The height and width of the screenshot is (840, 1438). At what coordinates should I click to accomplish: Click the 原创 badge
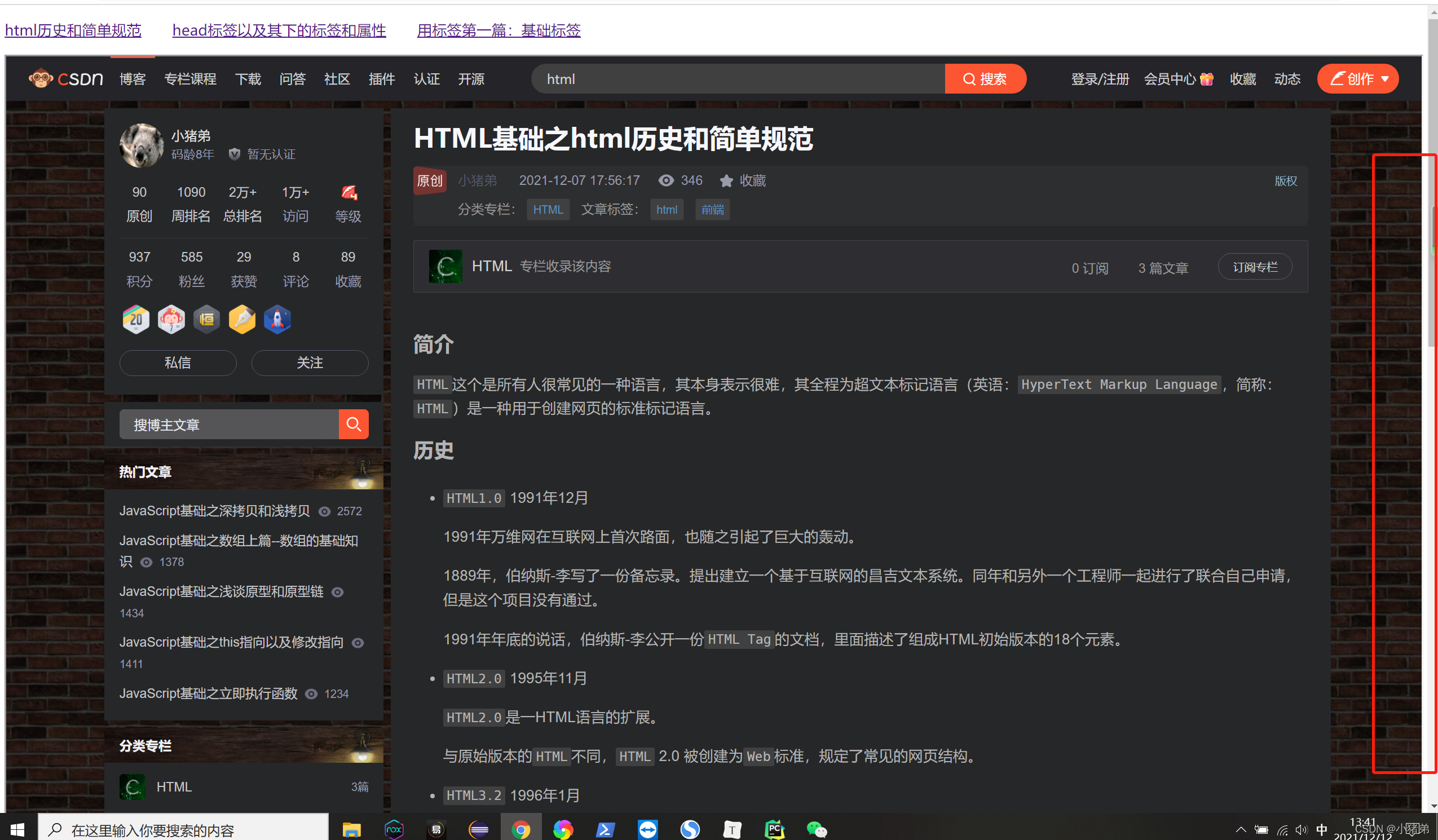tap(430, 181)
